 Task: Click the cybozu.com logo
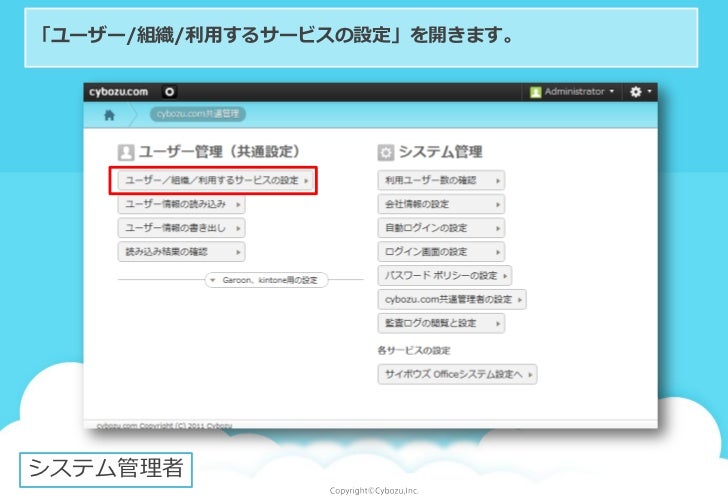[x=118, y=92]
